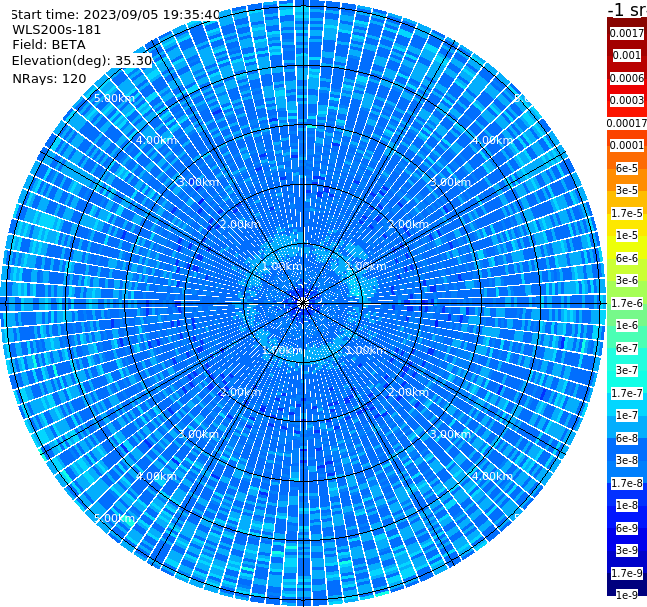
Task: Click the Start time 2023/09/05 19:35:40 text
Action: tap(115, 15)
